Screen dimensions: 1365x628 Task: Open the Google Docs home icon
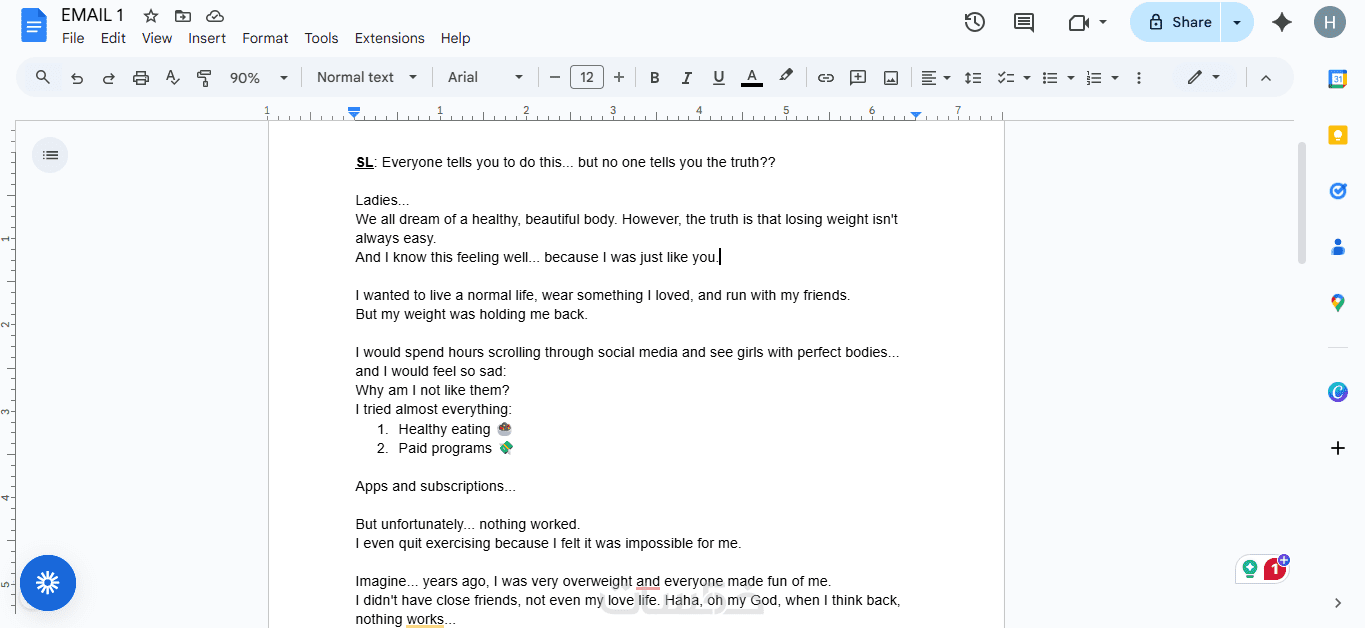pyautogui.click(x=34, y=25)
